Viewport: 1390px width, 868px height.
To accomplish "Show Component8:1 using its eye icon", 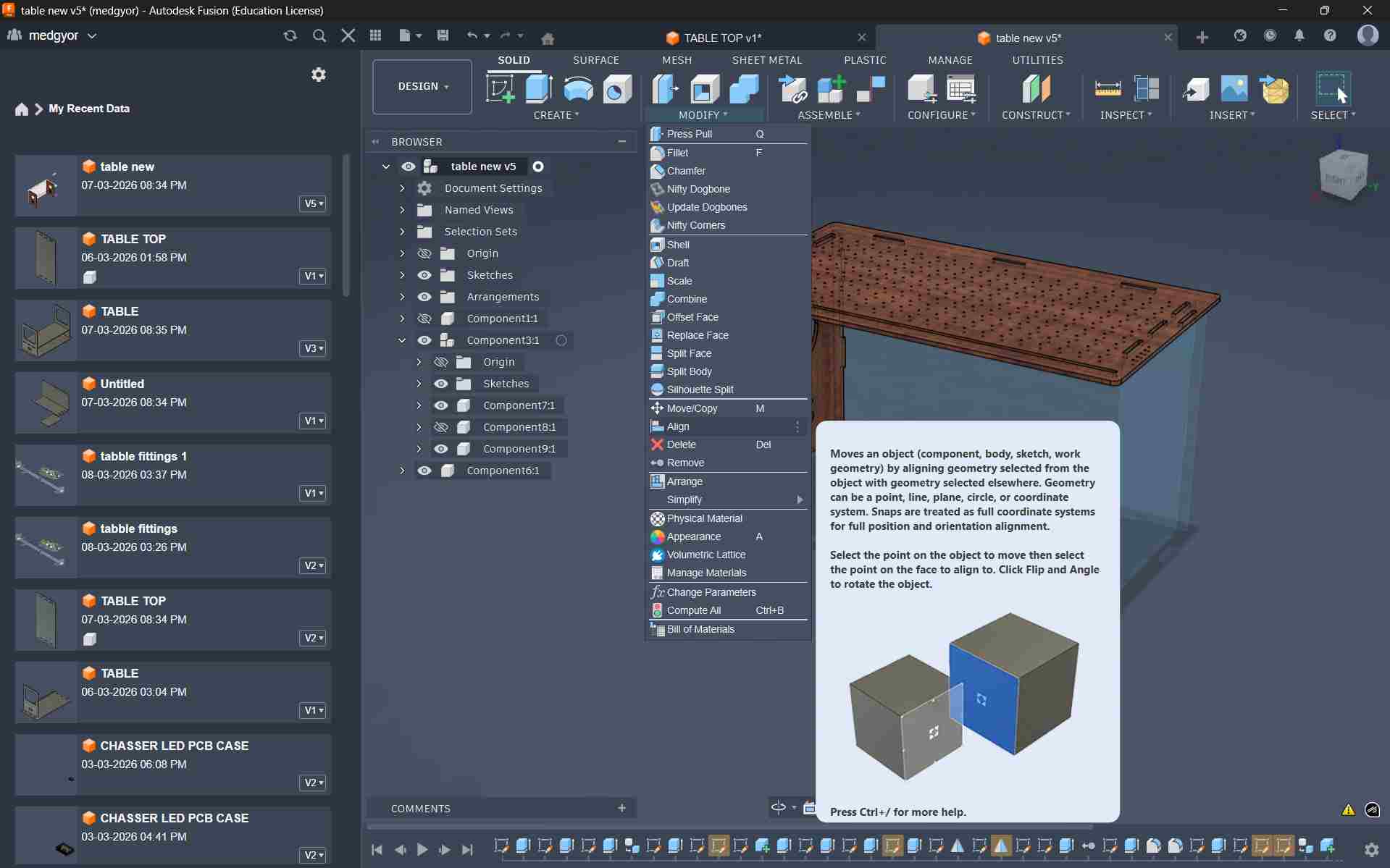I will [x=440, y=427].
